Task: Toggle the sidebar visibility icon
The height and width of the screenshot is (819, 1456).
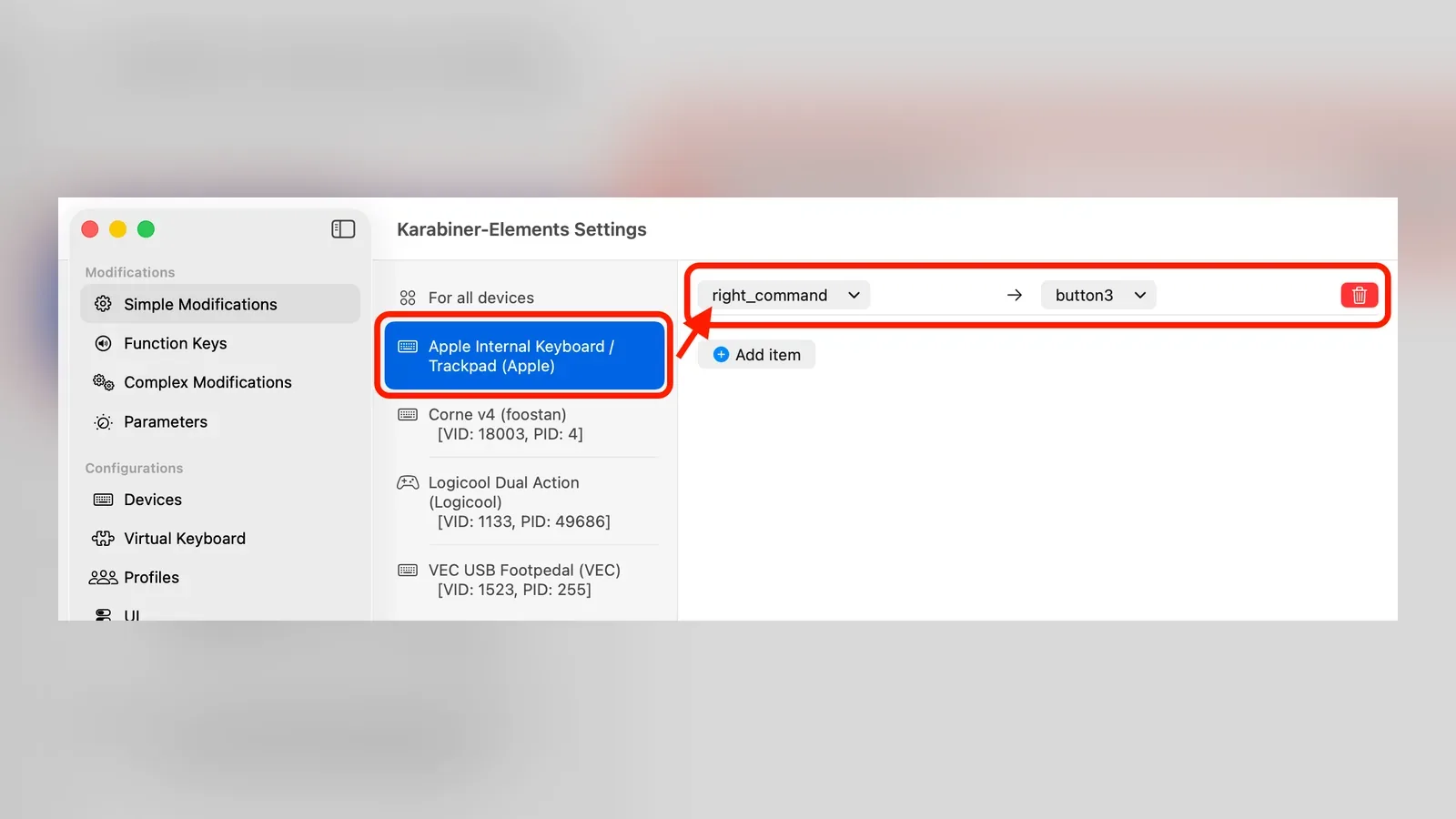Action: point(343,229)
